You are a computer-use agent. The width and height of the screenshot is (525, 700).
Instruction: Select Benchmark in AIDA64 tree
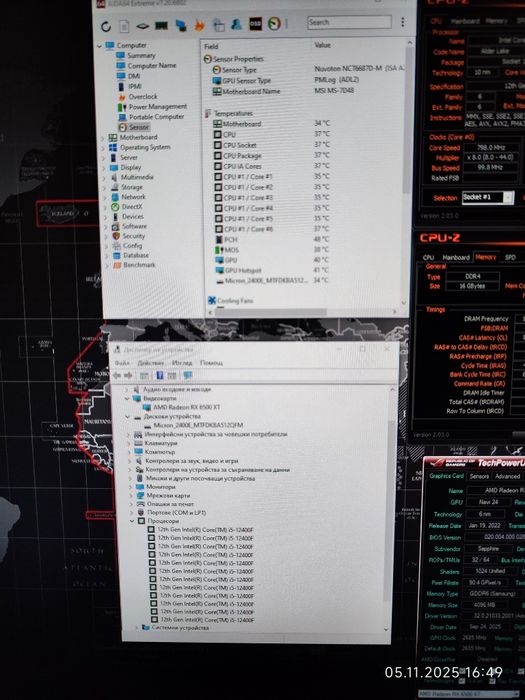[139, 265]
